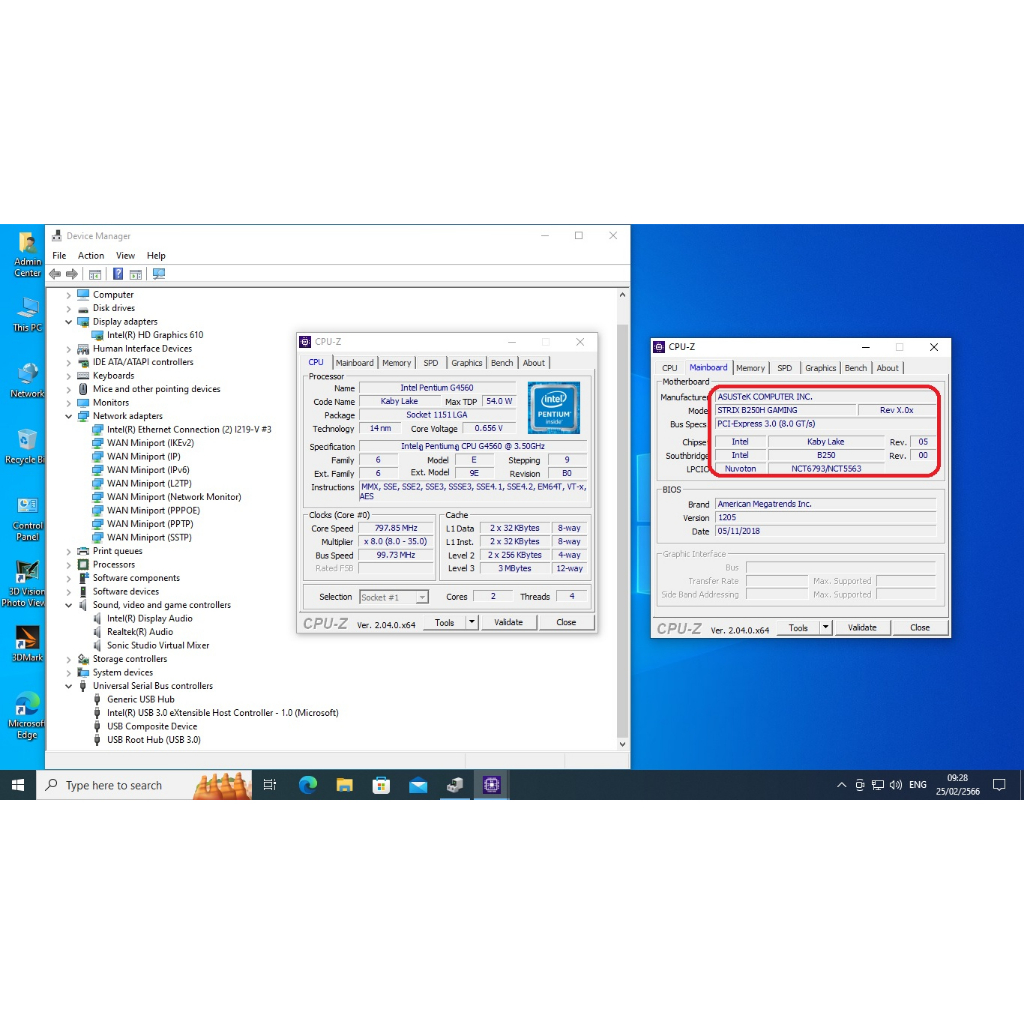Click the Task View taskbar icon
Viewport: 1024px width, 1024px height.
click(270, 785)
